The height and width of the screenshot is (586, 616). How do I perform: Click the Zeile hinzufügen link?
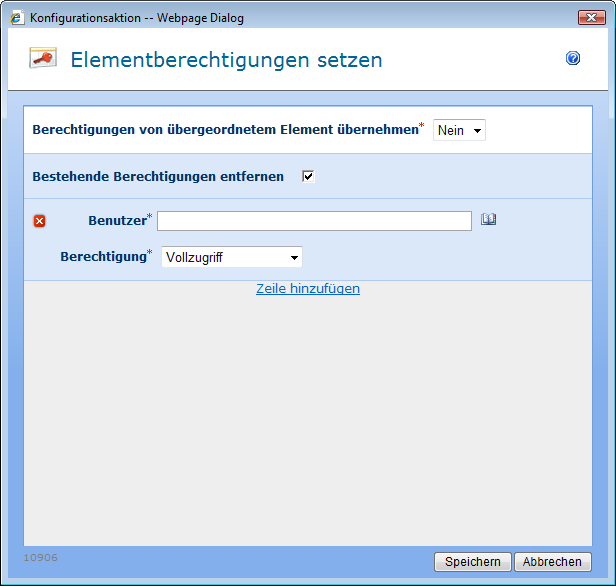click(x=308, y=289)
